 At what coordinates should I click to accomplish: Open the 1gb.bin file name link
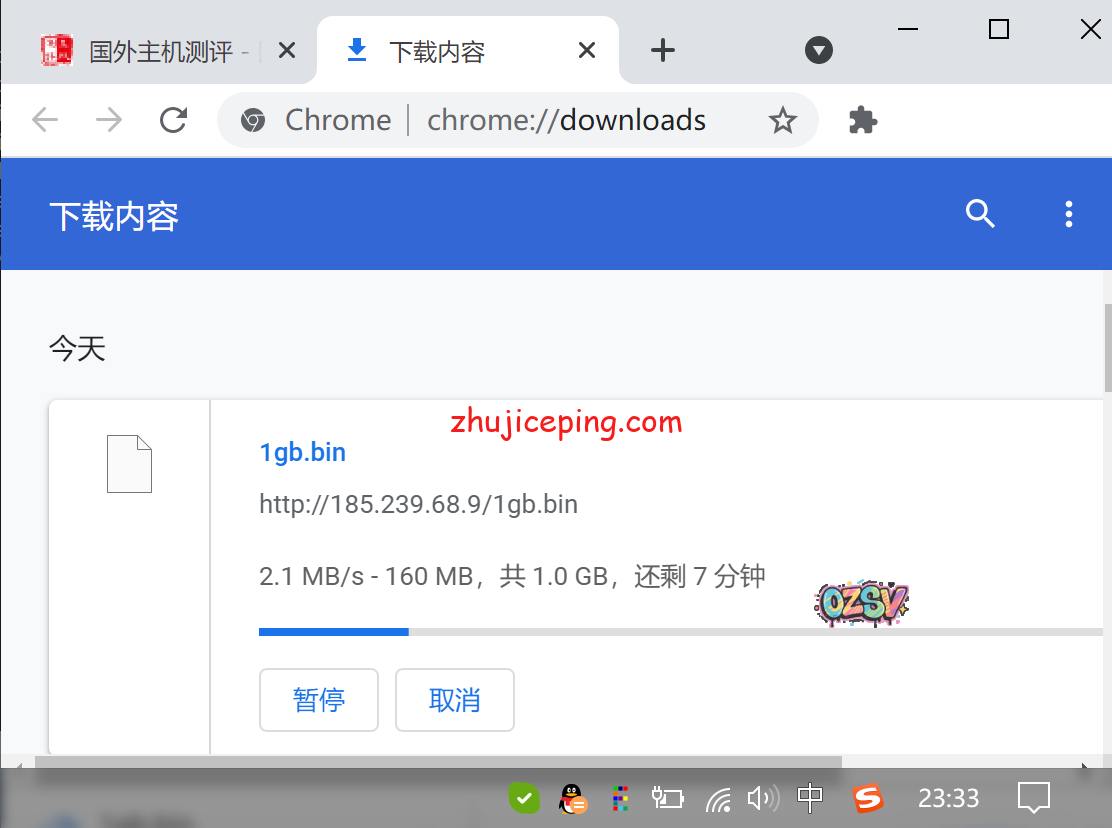pyautogui.click(x=302, y=452)
